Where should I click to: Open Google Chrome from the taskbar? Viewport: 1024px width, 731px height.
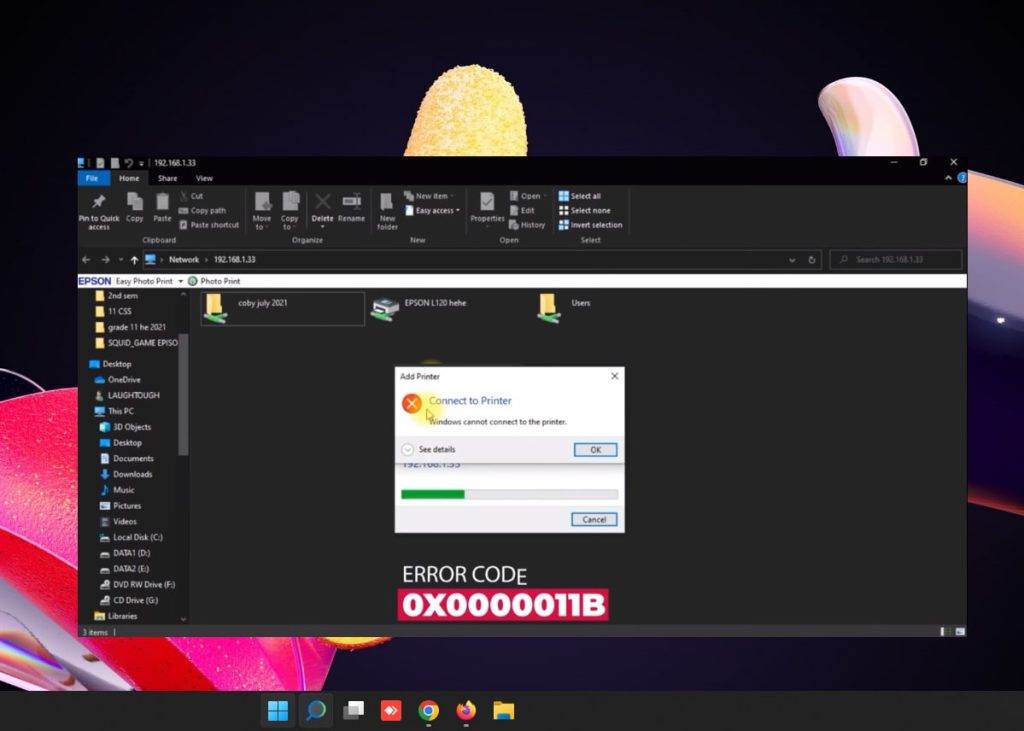pos(428,711)
